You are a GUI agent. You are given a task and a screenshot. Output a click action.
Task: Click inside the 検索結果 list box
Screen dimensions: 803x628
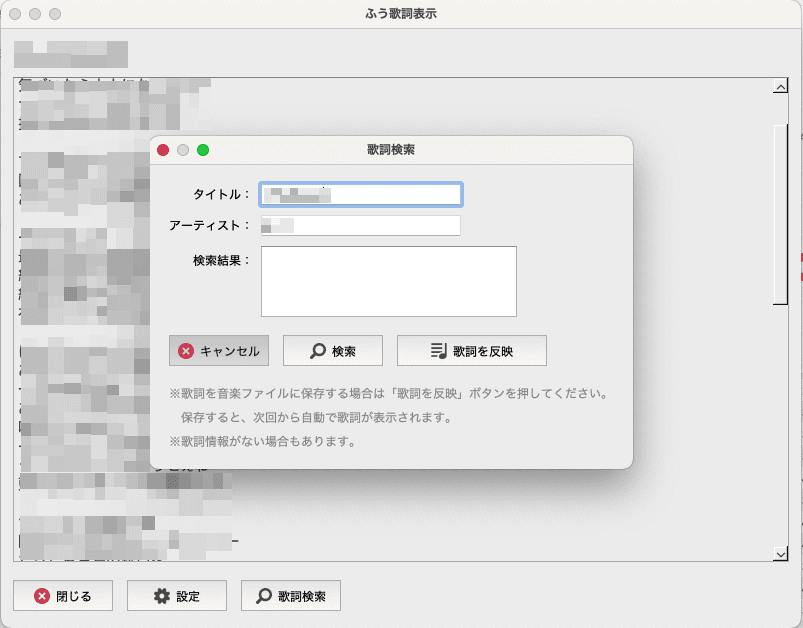(x=388, y=281)
